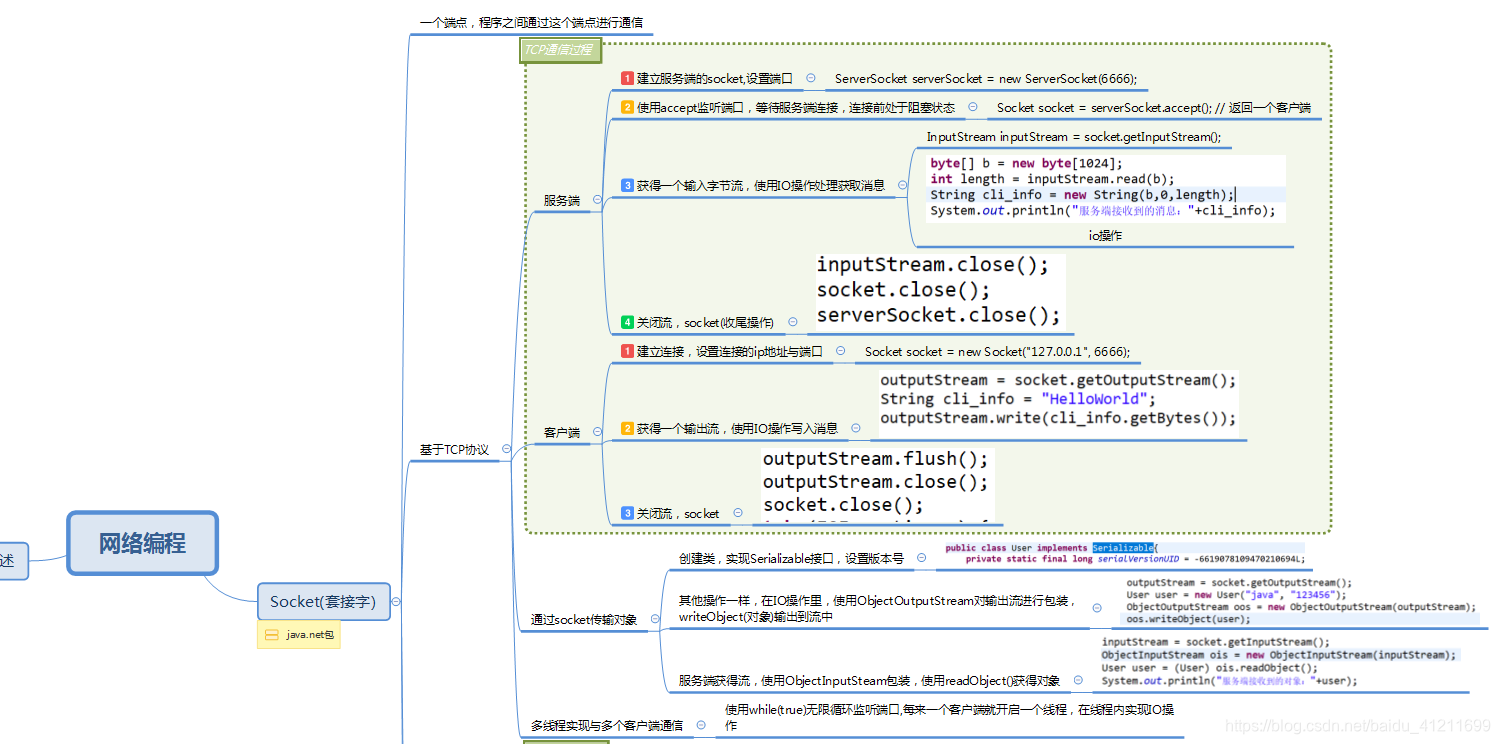Select the oos.writeObject(user) code image
The image size is (1500, 744).
coord(1300,600)
